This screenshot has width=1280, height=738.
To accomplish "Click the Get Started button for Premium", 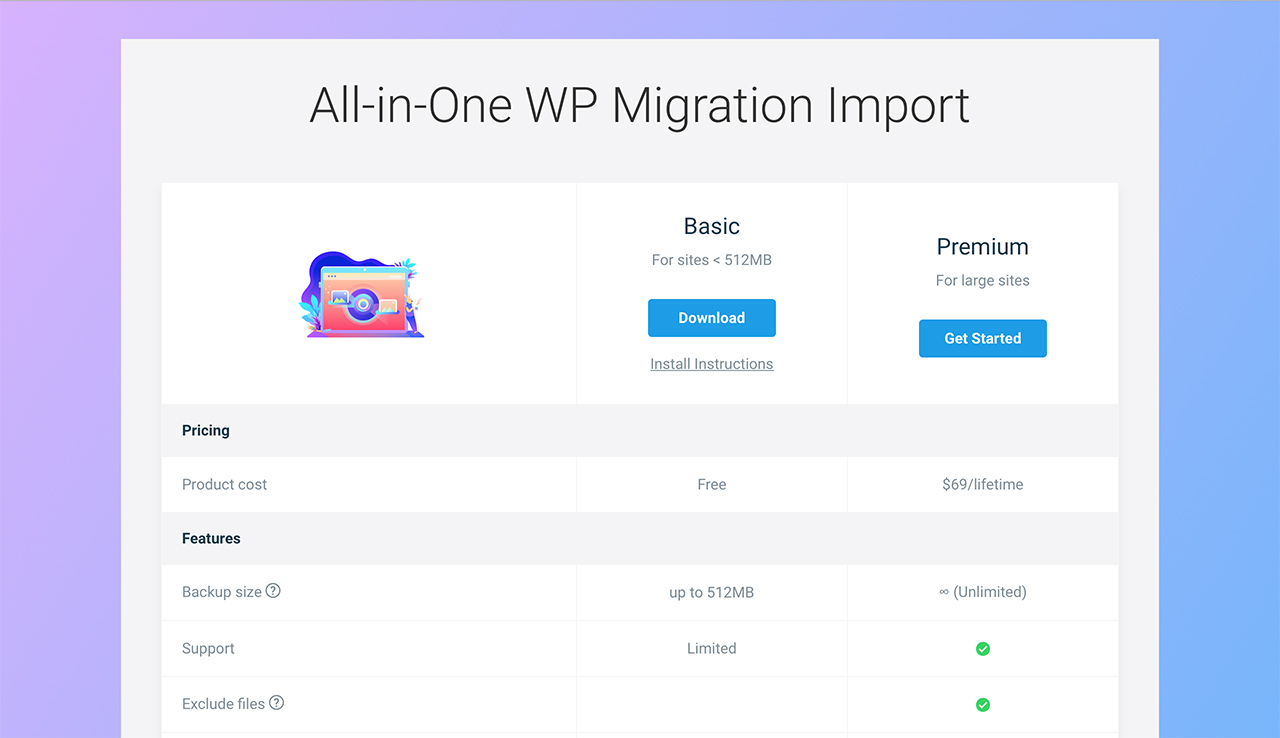I will pyautogui.click(x=982, y=338).
